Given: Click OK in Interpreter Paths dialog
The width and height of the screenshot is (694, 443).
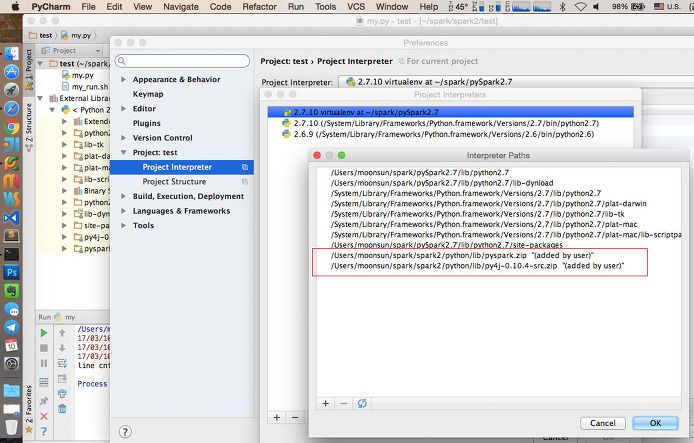Looking at the screenshot, I should tap(655, 423).
